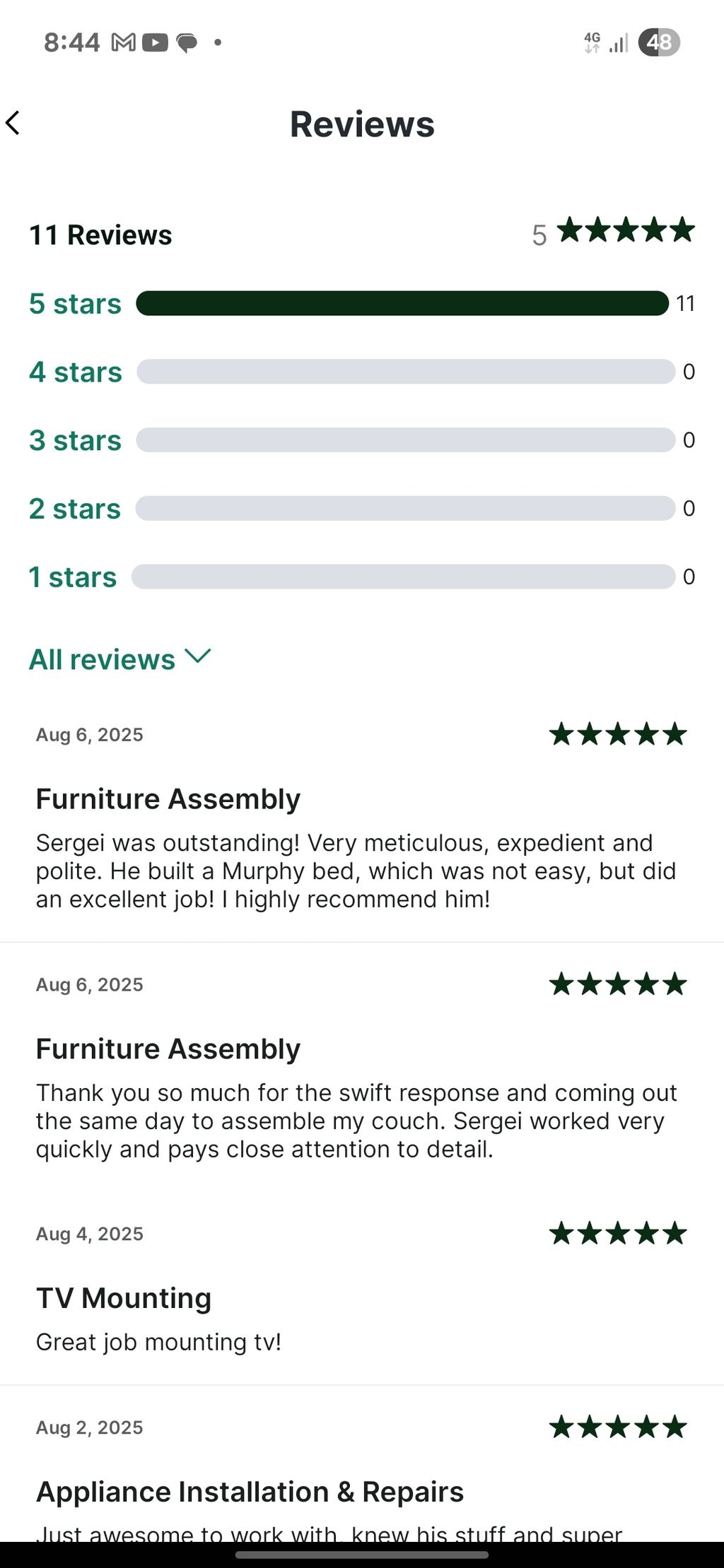Tap the 4G network status icon

coord(592,42)
